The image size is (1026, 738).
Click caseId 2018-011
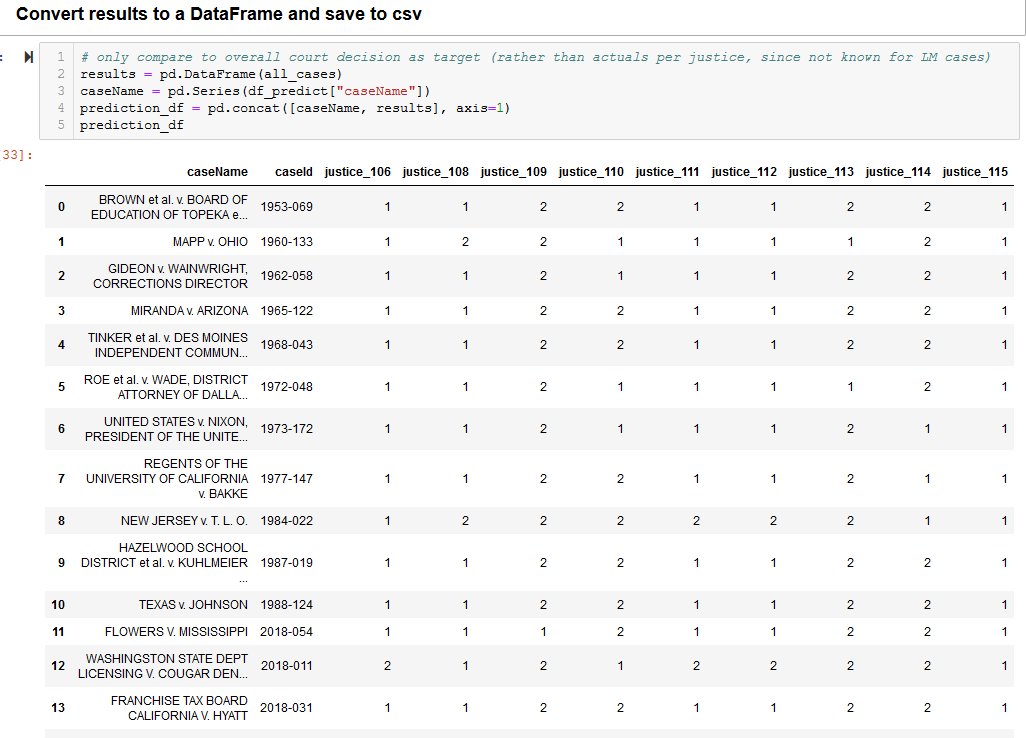pos(287,665)
